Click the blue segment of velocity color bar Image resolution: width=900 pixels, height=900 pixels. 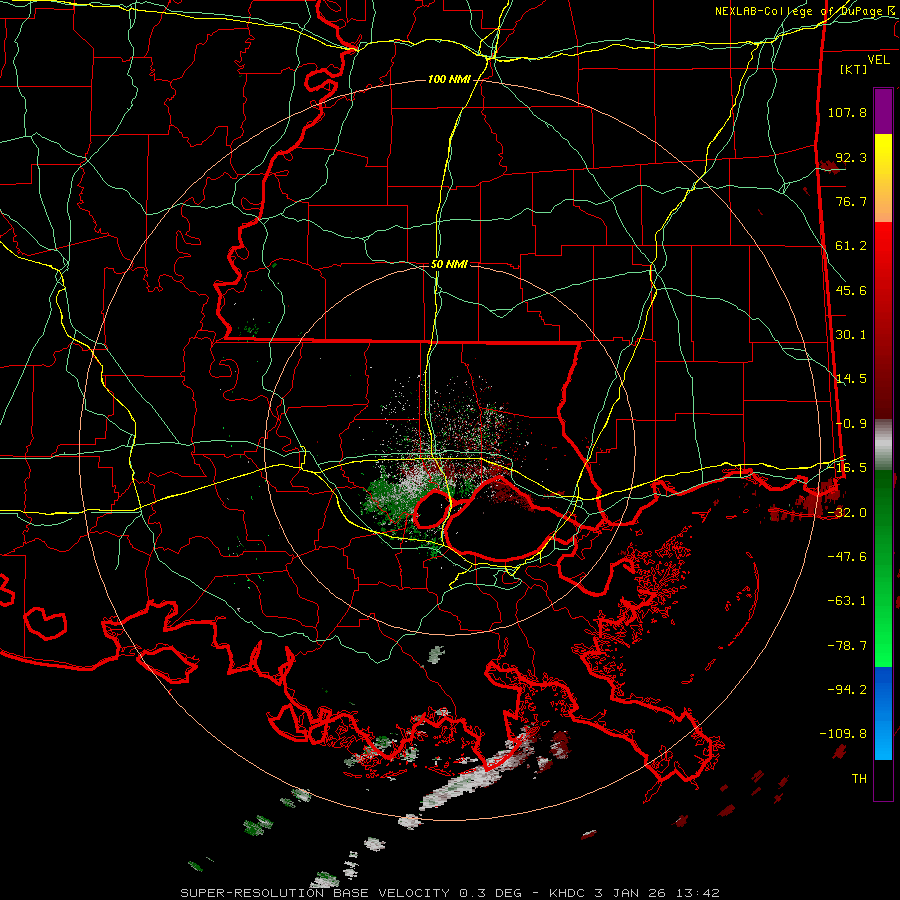[x=883, y=713]
